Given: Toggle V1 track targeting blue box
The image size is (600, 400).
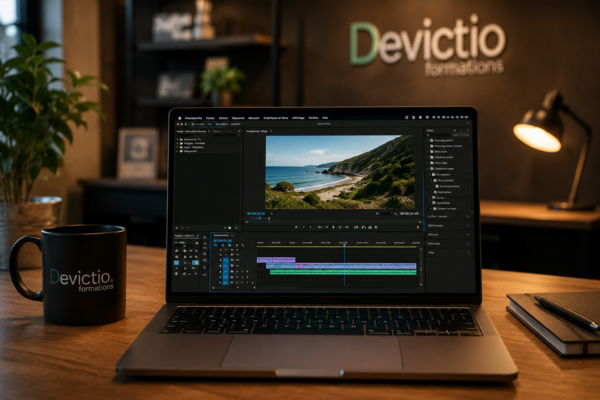Looking at the screenshot, I should tap(226, 266).
